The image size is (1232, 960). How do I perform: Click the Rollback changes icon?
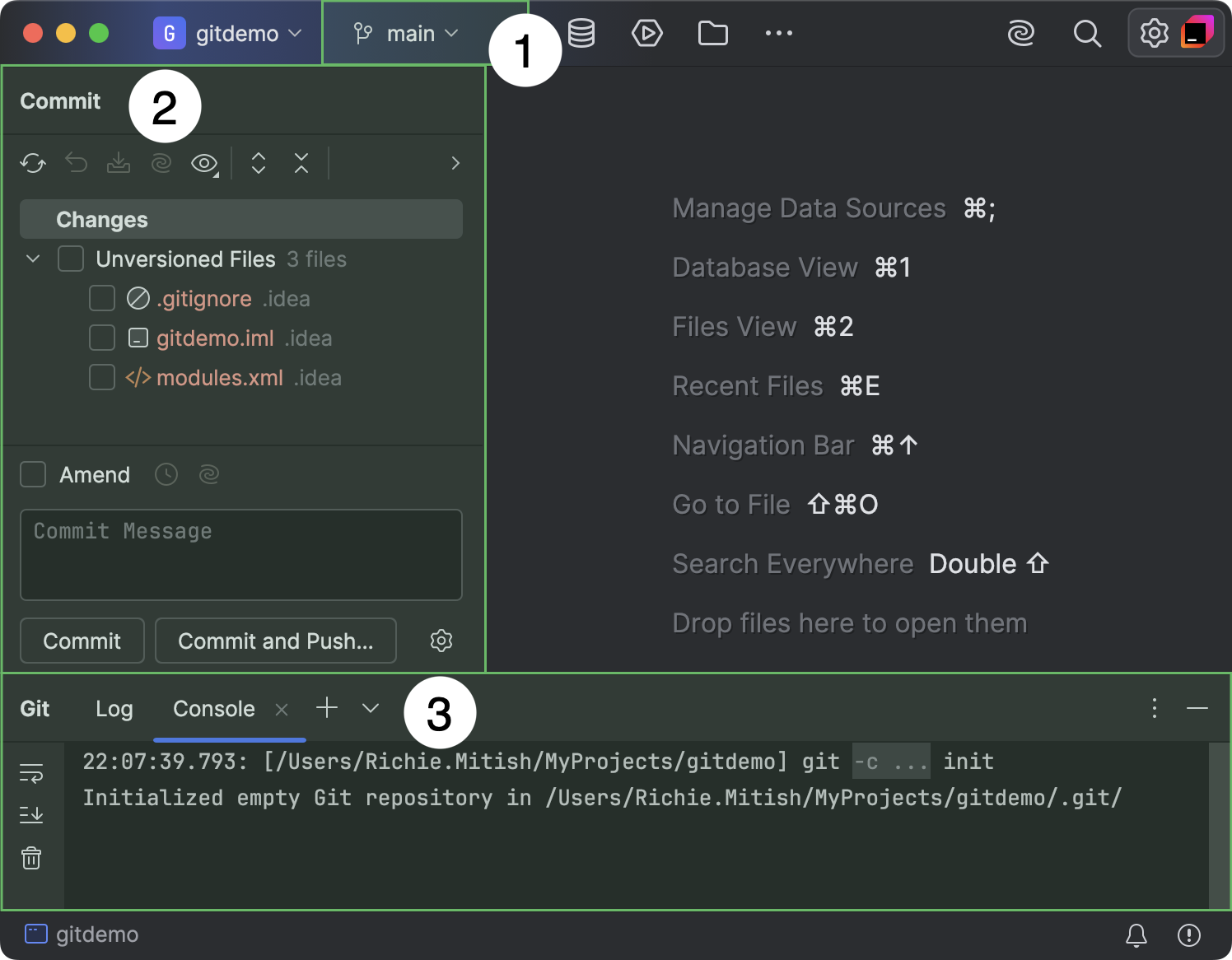(x=76, y=163)
